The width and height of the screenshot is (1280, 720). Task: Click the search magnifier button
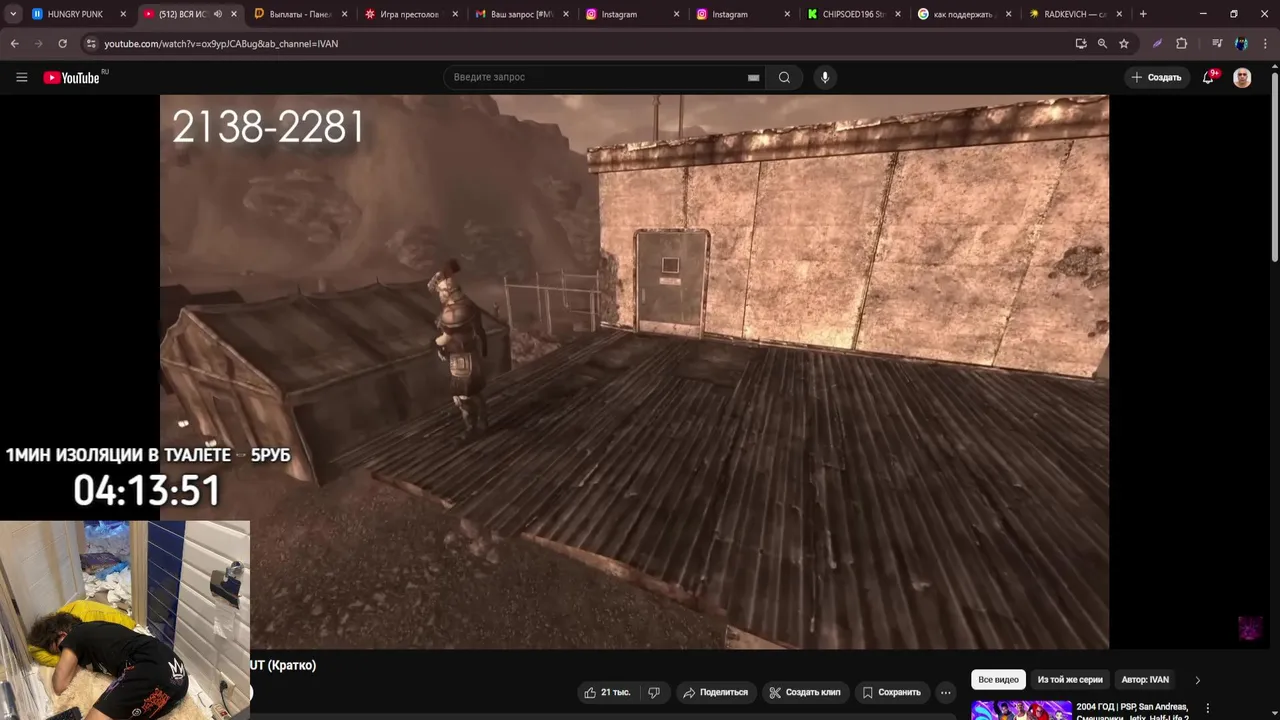(x=784, y=77)
